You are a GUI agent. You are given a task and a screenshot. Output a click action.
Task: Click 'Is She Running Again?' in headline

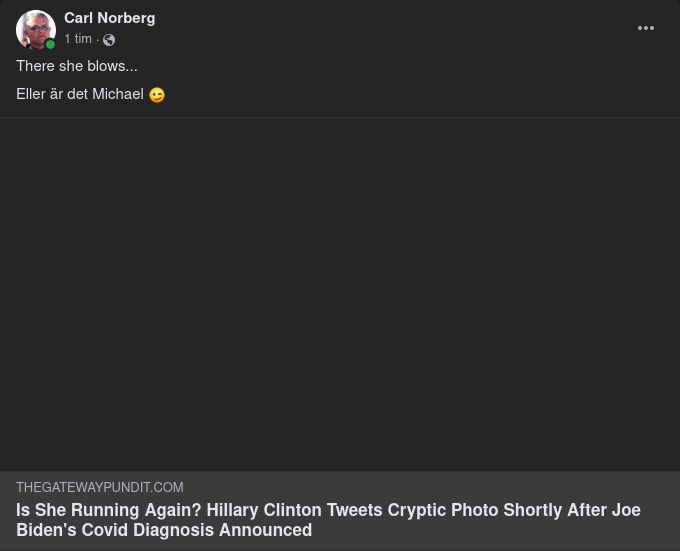tap(109, 510)
